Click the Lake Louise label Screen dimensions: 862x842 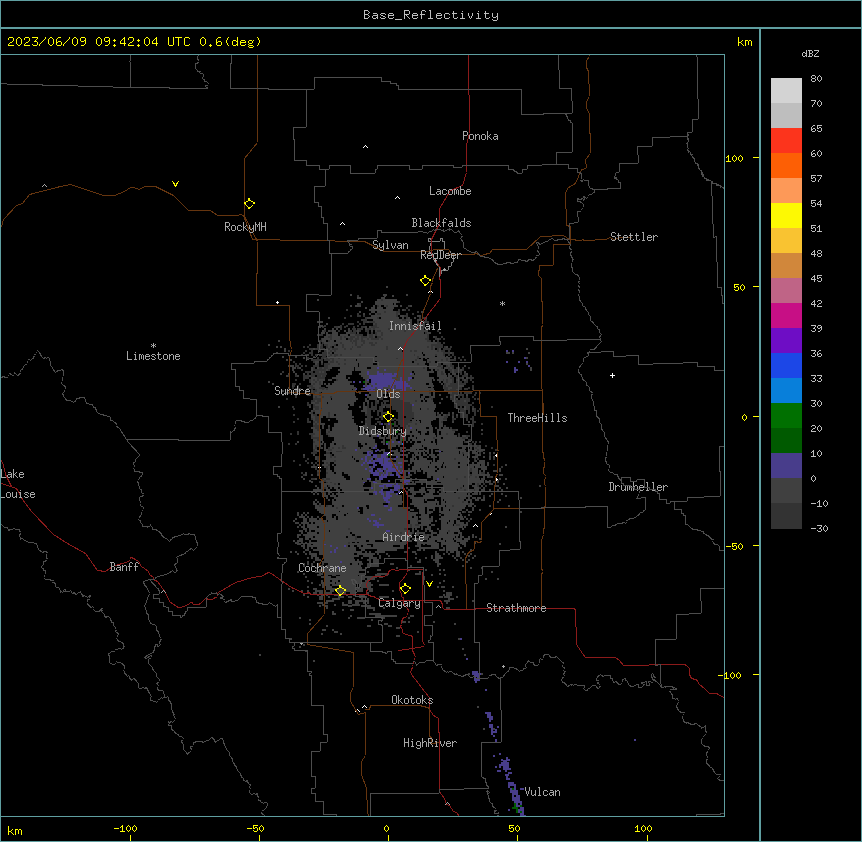pos(18,484)
